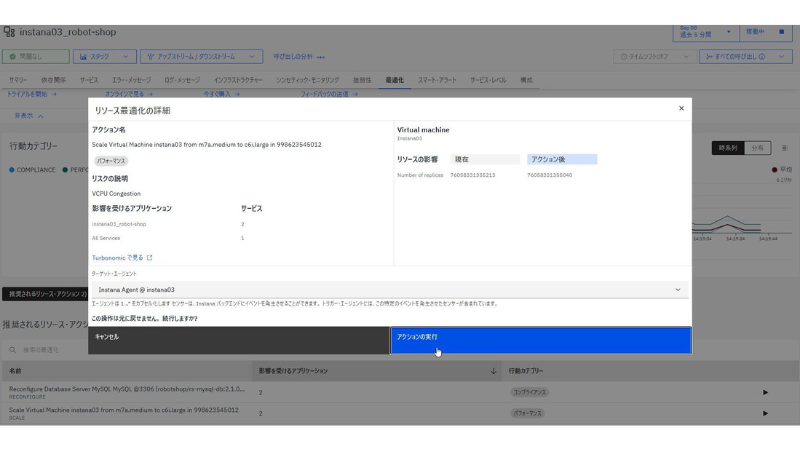Open the 過去 5 分間 time range dropdown
This screenshot has width=800, height=450.
tap(705, 32)
